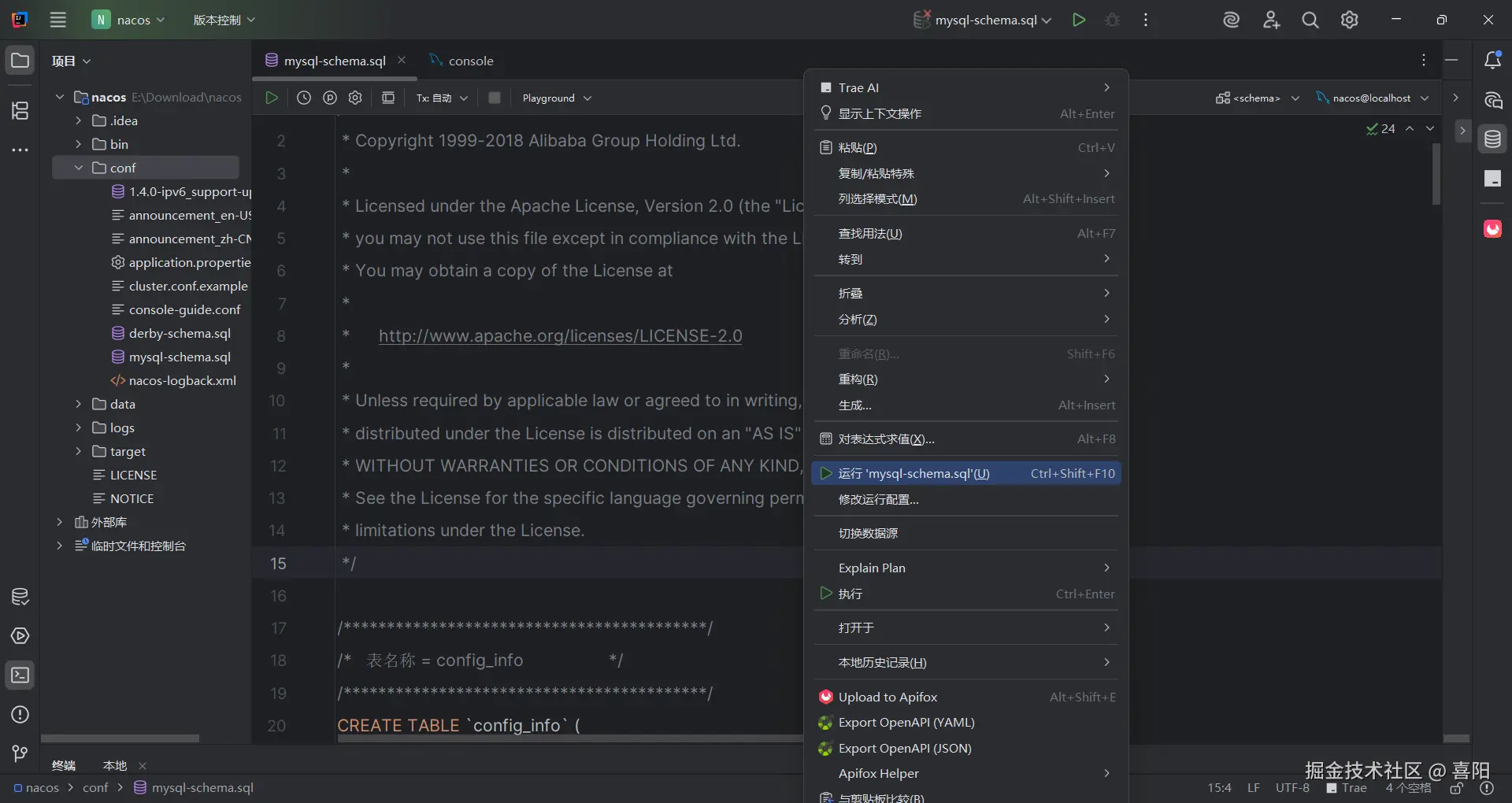Image resolution: width=1512 pixels, height=803 pixels.
Task: Open the 版本控制 dropdown
Action: click(224, 20)
